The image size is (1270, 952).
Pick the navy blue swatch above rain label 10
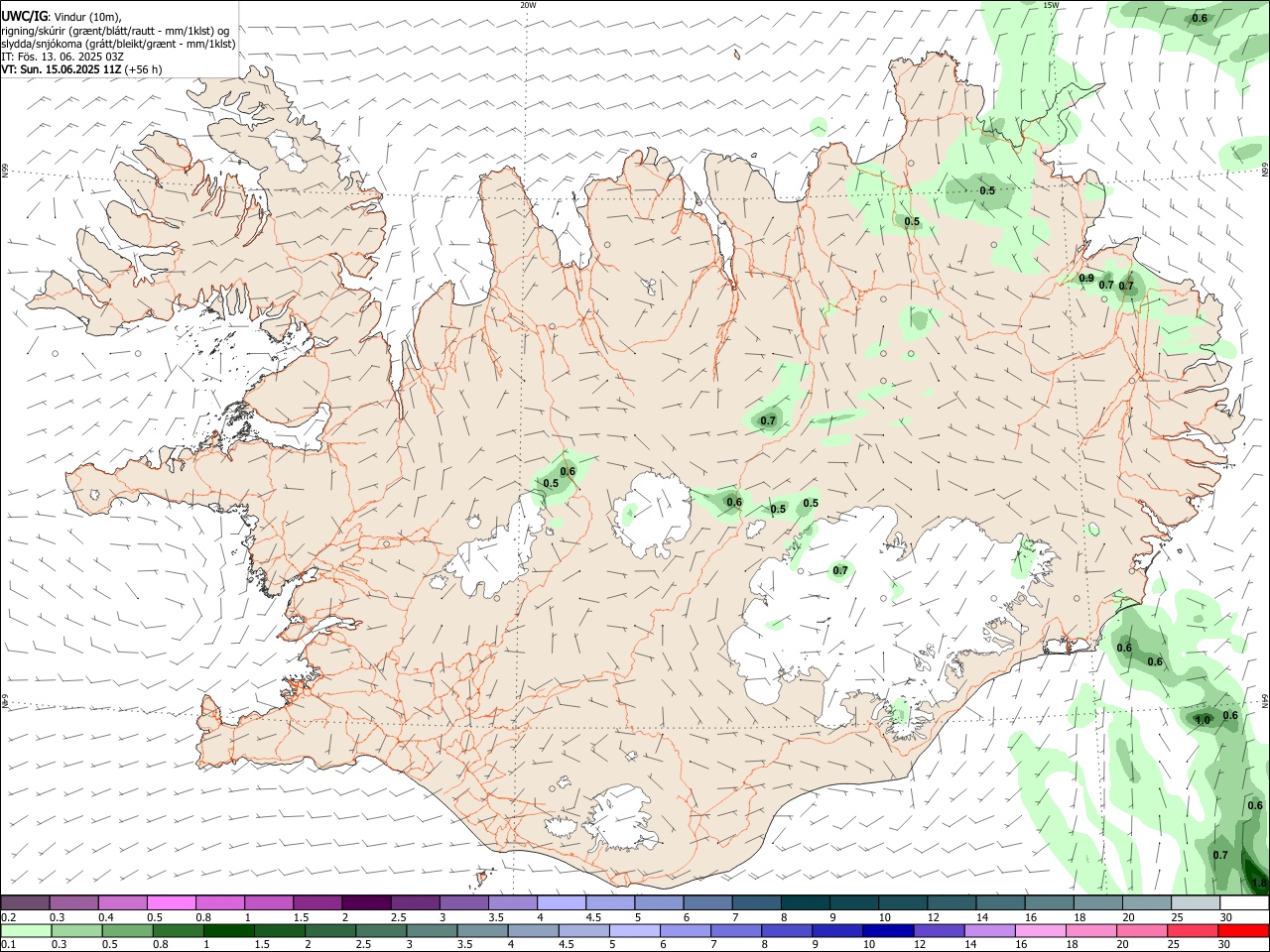pyautogui.click(x=888, y=930)
